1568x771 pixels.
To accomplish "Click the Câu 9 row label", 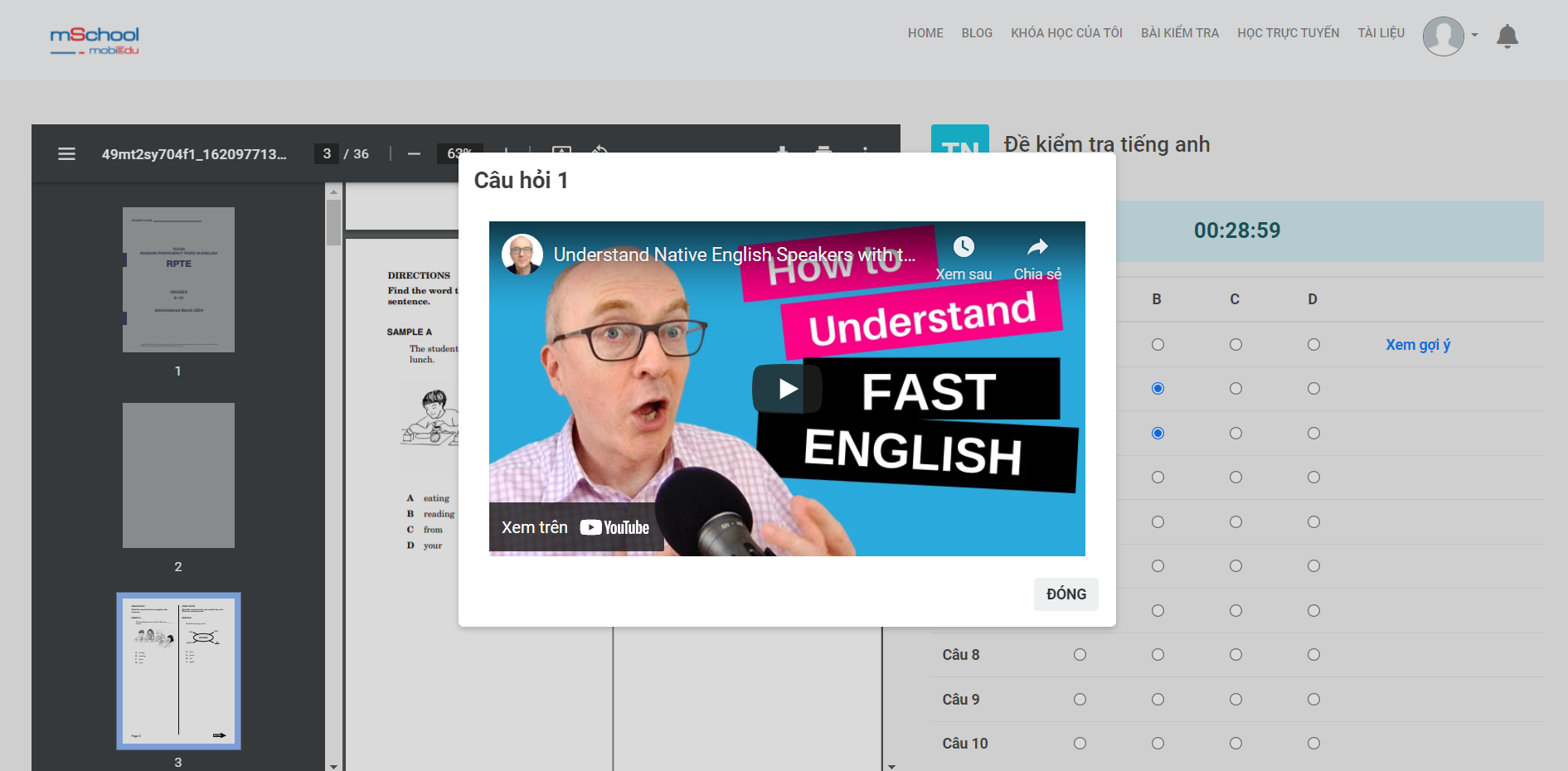I will click(960, 700).
